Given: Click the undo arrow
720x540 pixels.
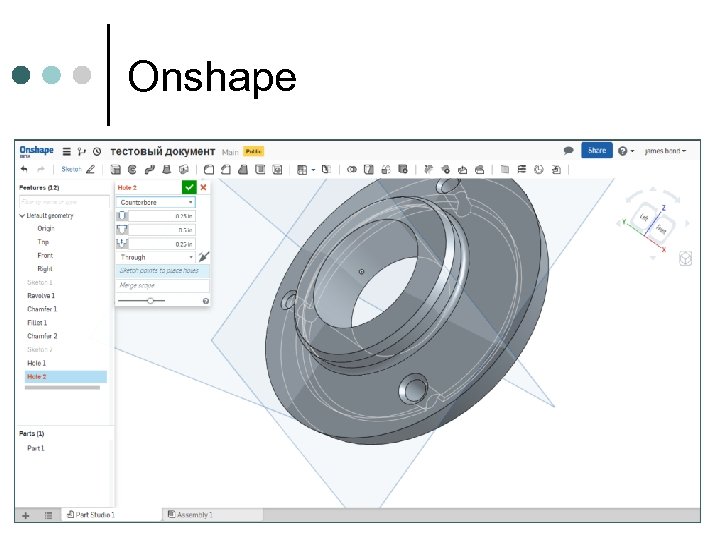Looking at the screenshot, I should point(24,169).
